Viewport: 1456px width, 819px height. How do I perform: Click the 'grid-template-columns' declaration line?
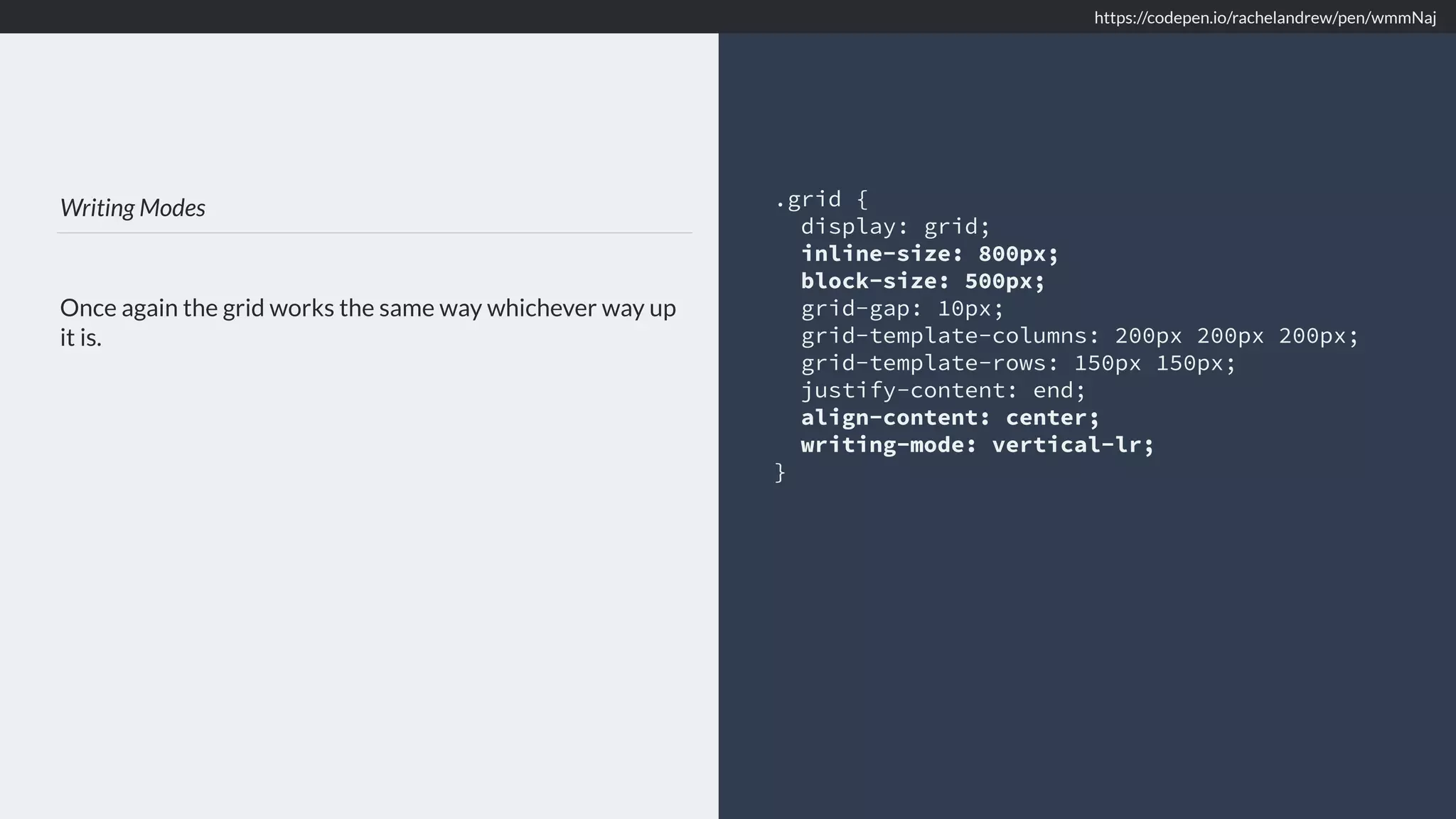click(1079, 336)
